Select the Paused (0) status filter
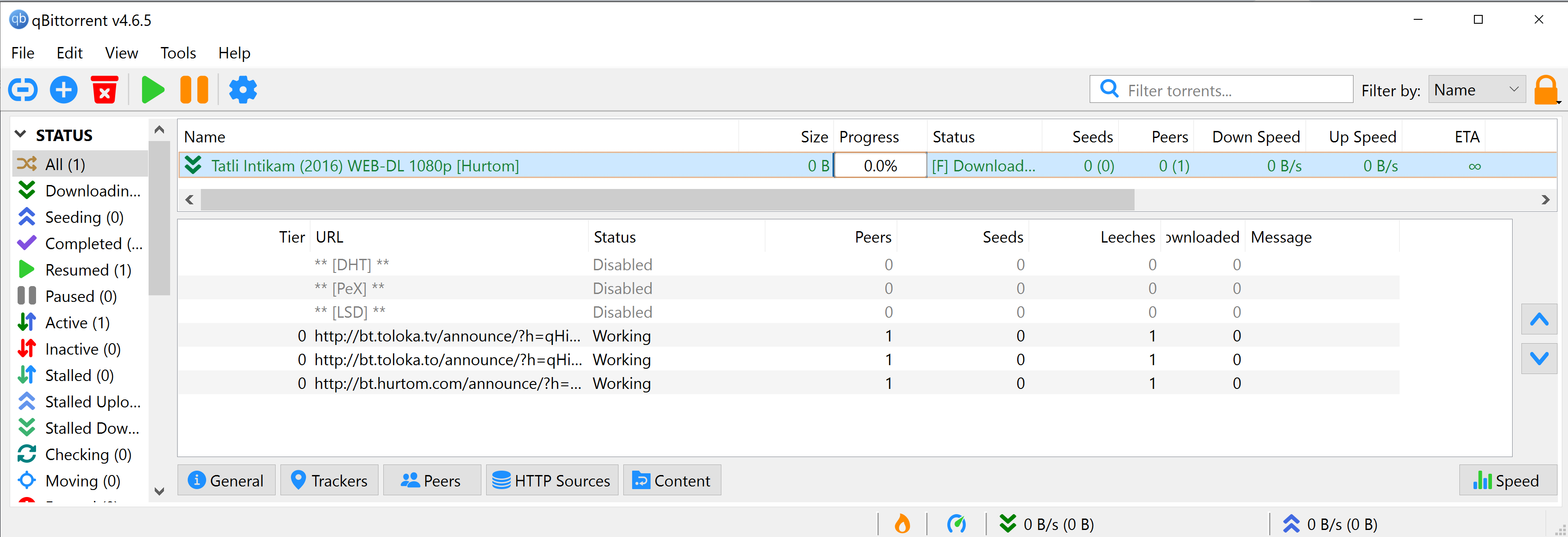1568x537 pixels. click(x=80, y=297)
